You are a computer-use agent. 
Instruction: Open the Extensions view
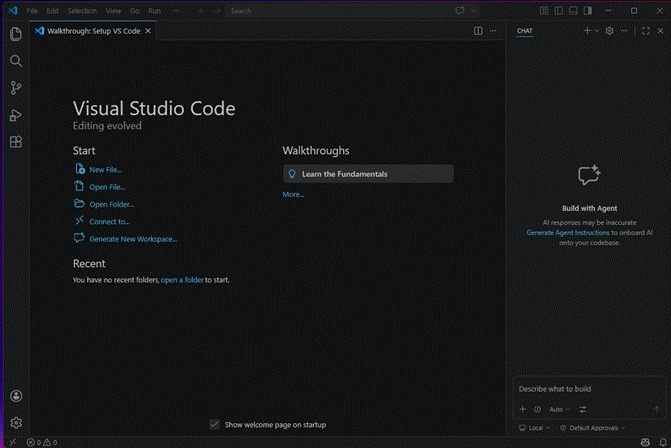point(16,142)
